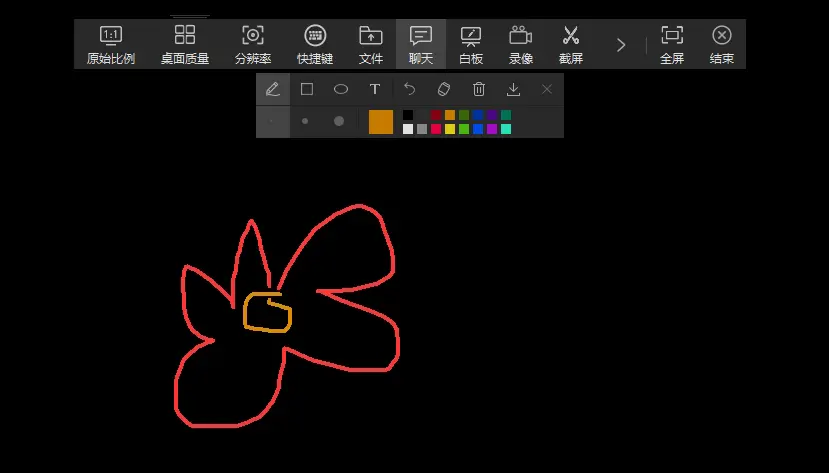Close the whiteboard drawing toolbar
This screenshot has width=829, height=473.
tap(547, 89)
